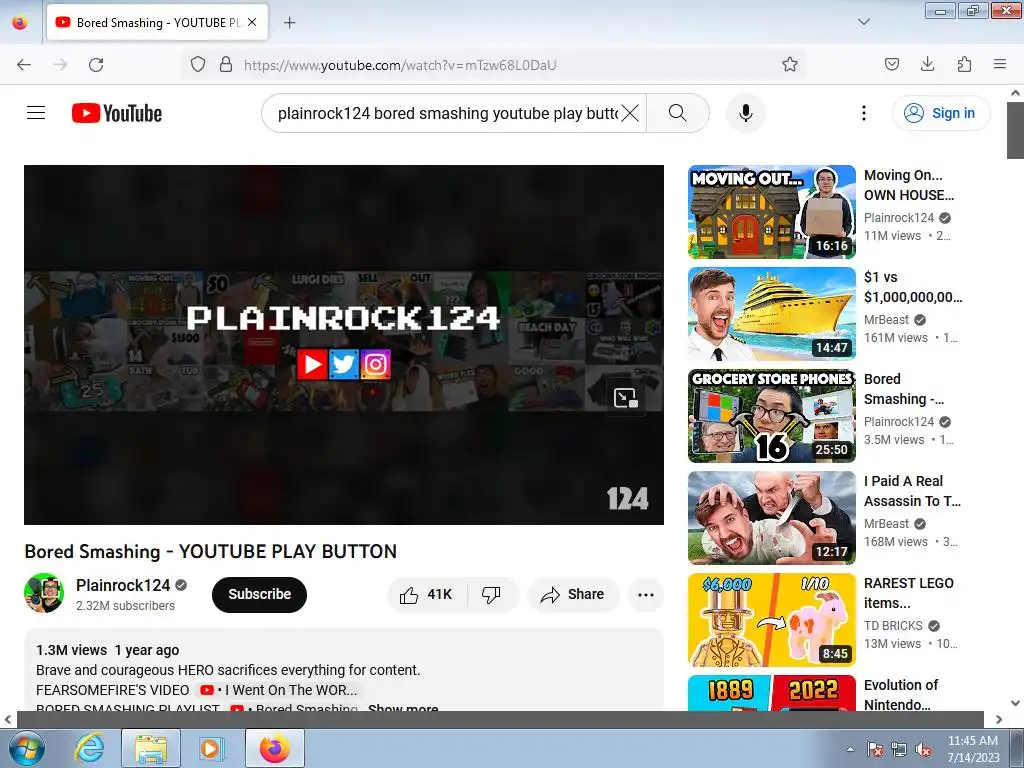Bookmark this page with the star
Image resolution: width=1024 pixels, height=768 pixels.
point(790,64)
